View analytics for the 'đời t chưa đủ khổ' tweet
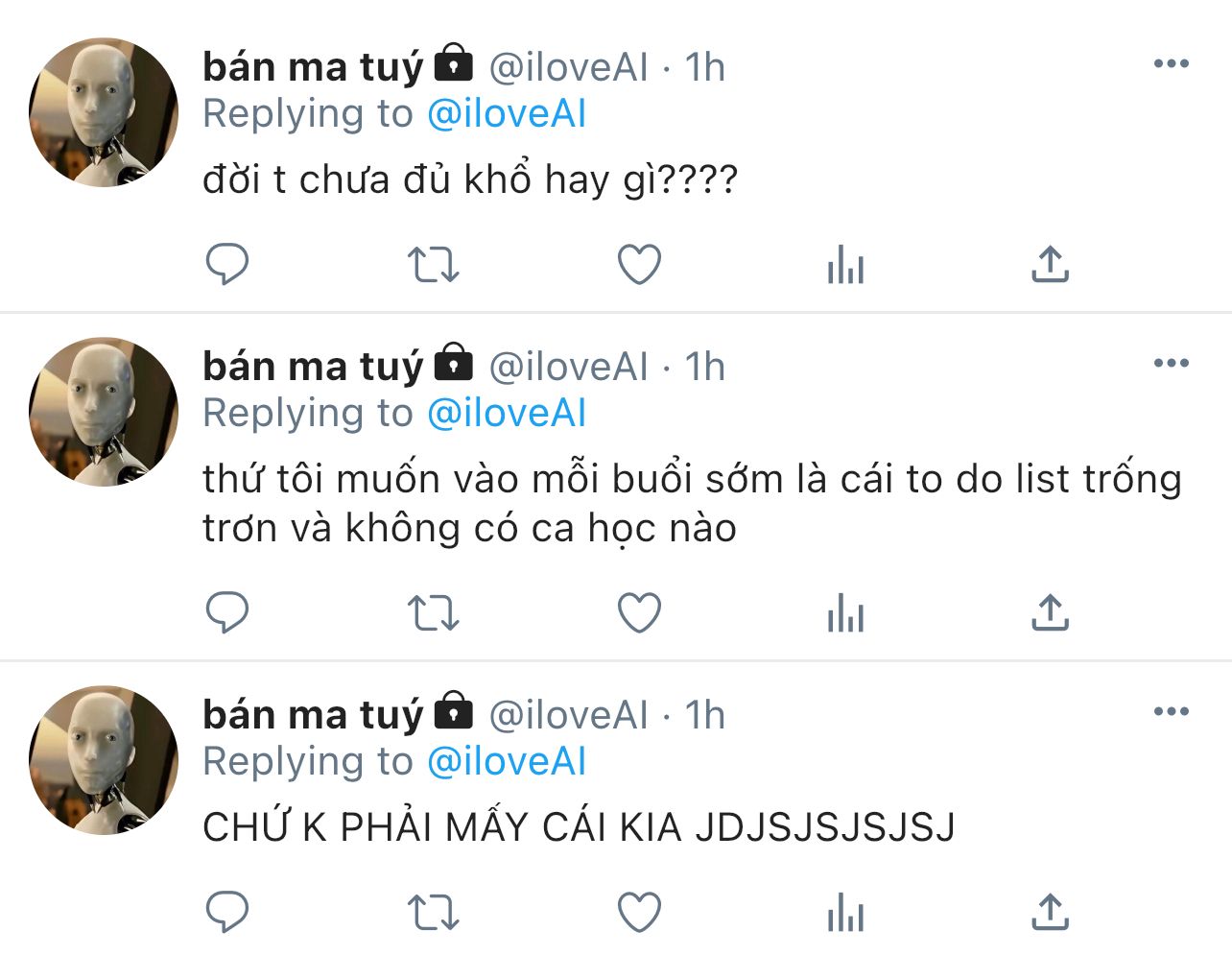 (845, 264)
